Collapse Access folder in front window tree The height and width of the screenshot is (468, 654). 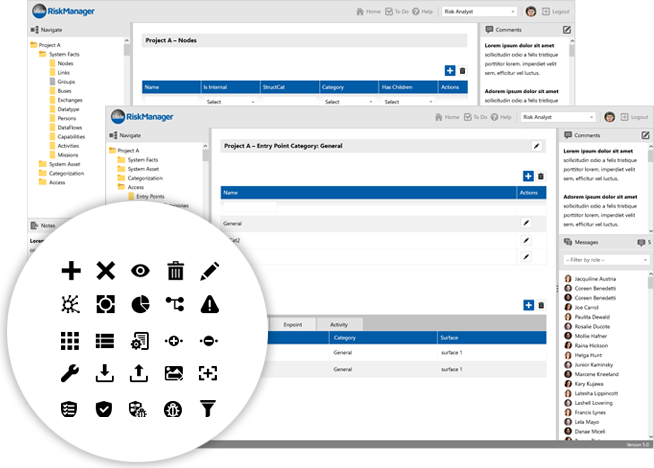121,187
